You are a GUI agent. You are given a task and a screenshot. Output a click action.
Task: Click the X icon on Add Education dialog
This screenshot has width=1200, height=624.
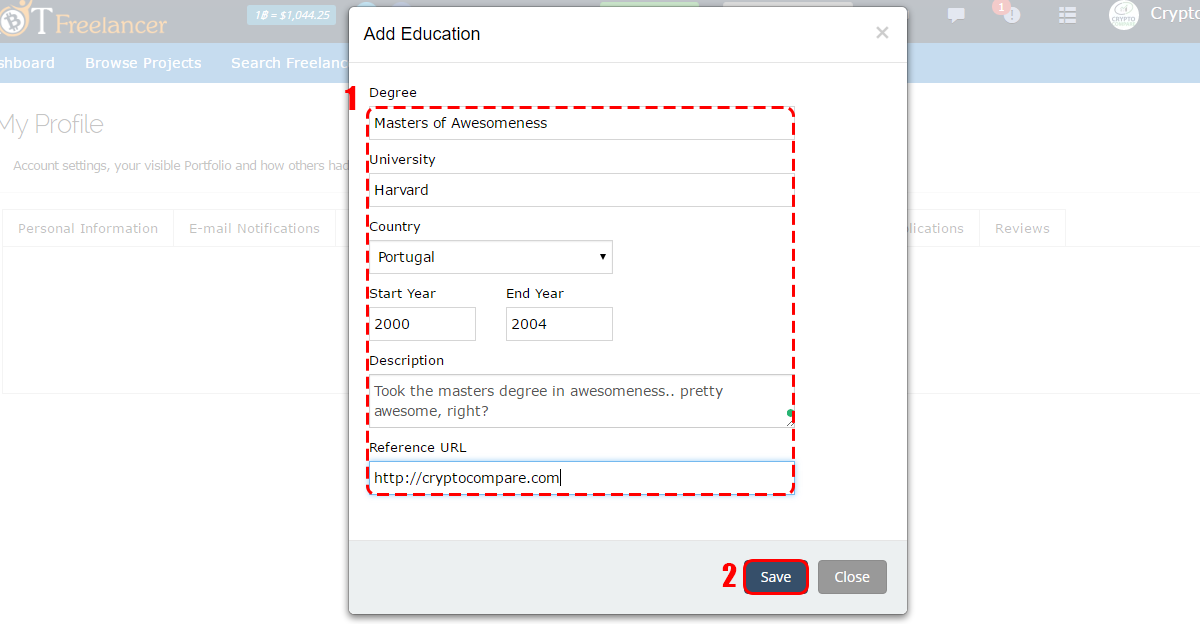(882, 33)
